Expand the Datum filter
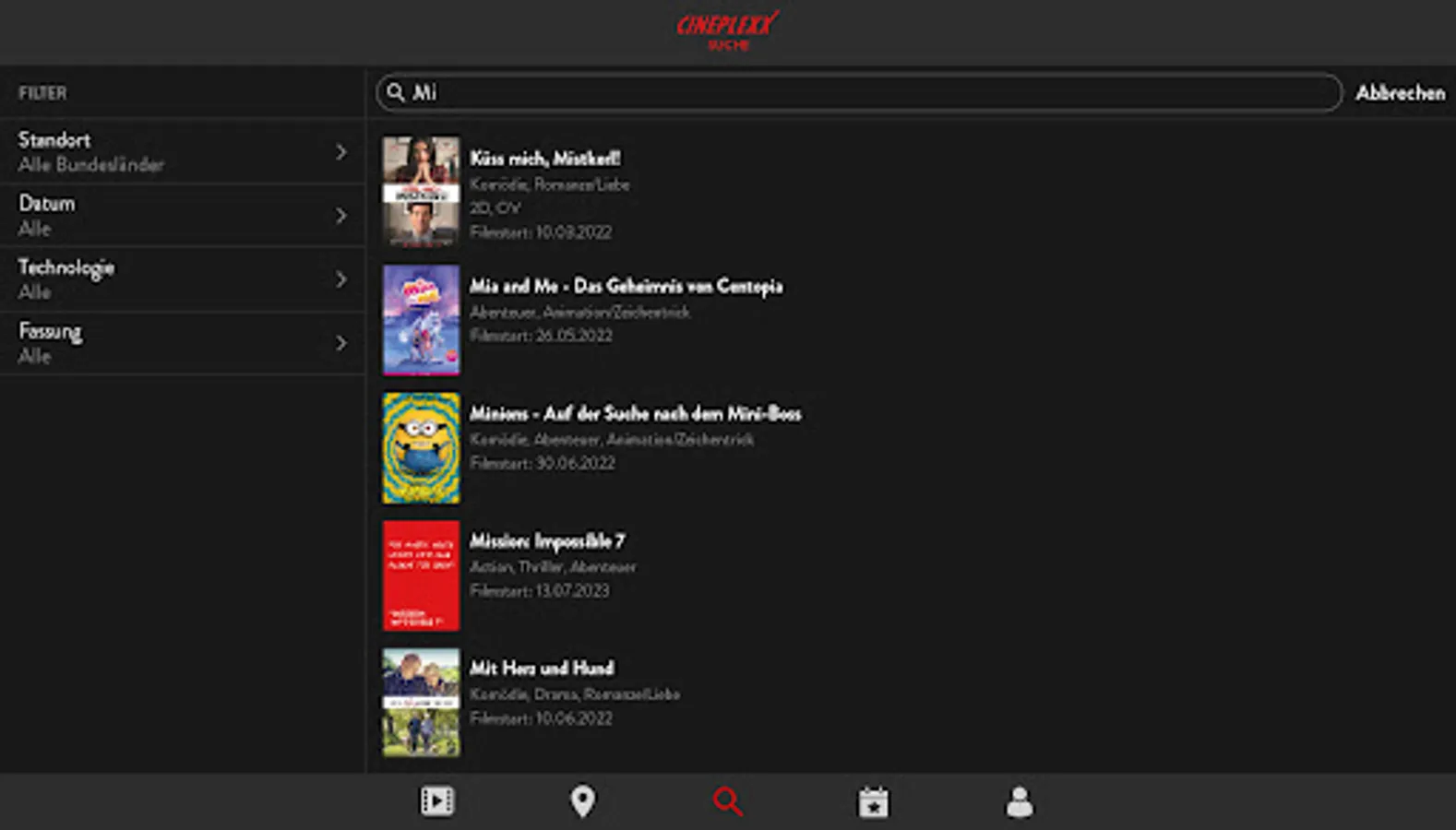 tap(183, 215)
